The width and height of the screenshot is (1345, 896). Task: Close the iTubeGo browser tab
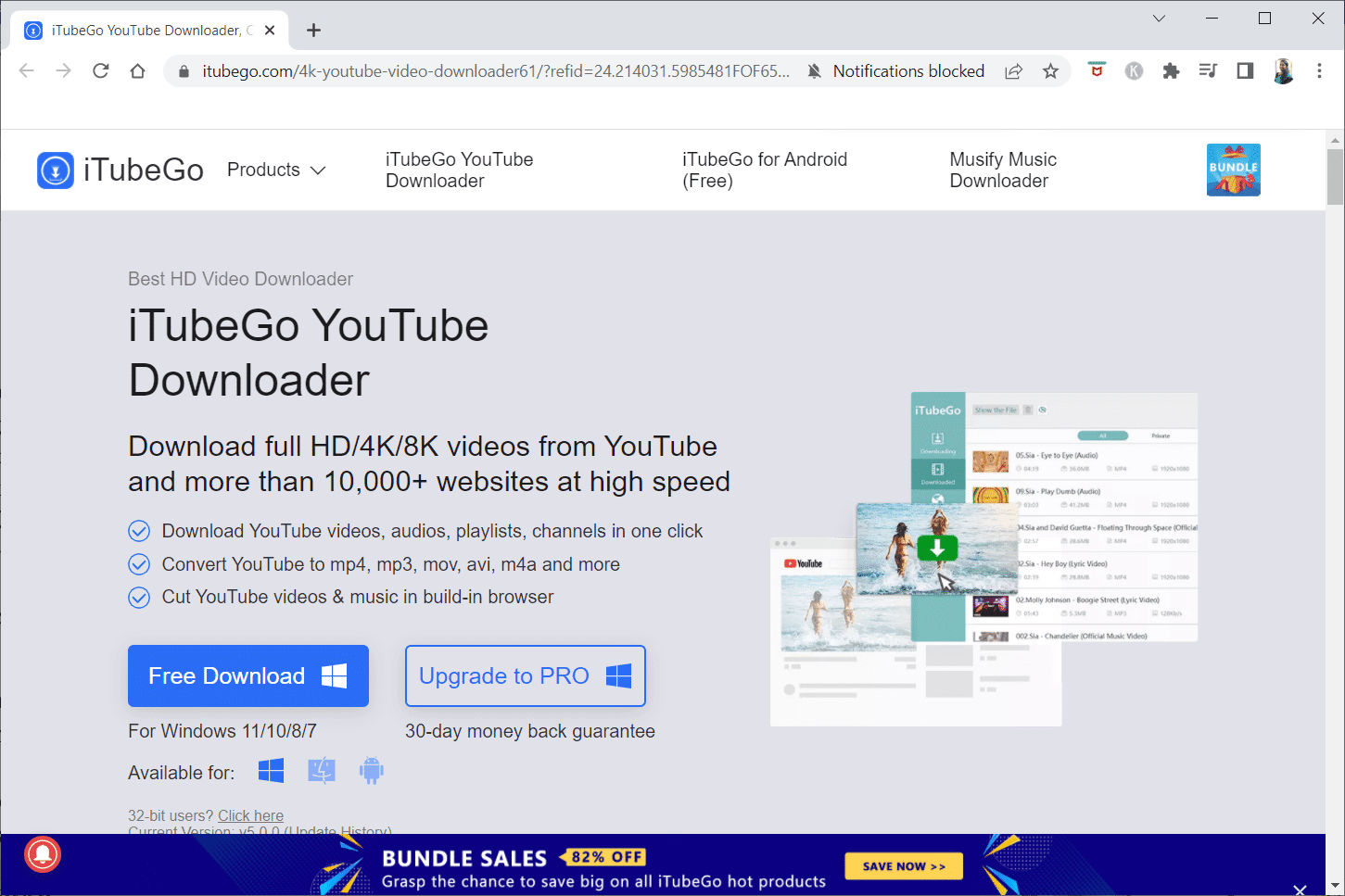point(270,31)
